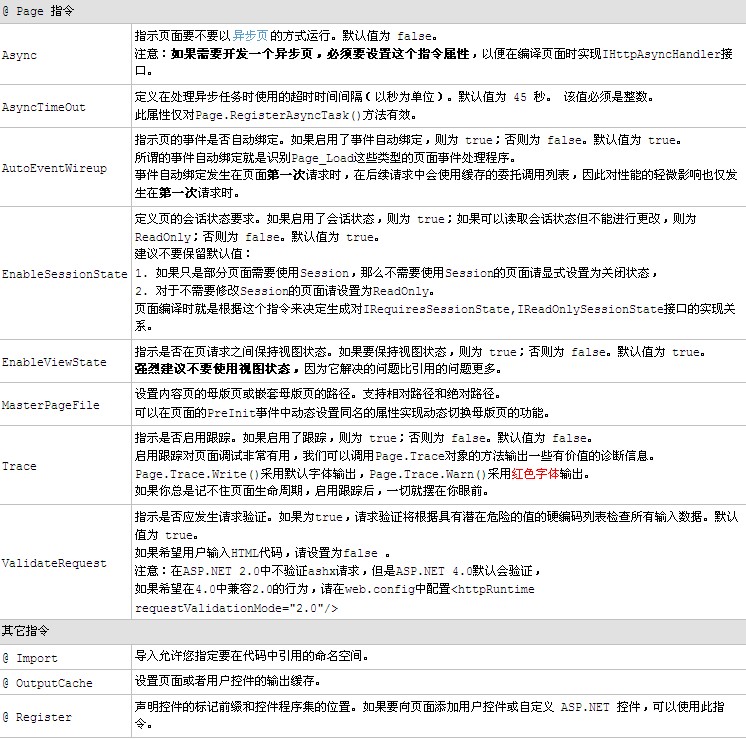This screenshot has width=746, height=739.
Task: Select the @ Import directive cell
Action: [x=30, y=658]
